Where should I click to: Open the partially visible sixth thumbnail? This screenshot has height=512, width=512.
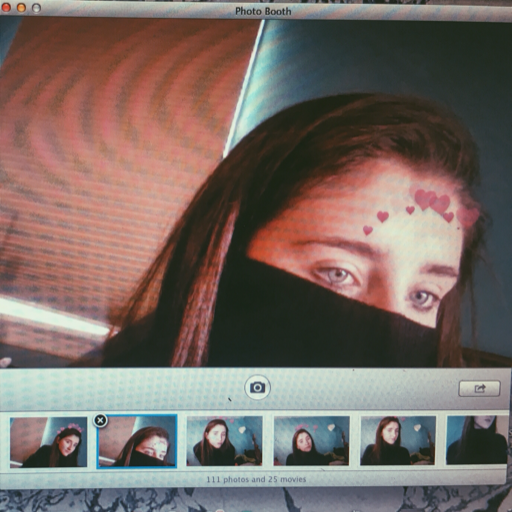(x=477, y=440)
